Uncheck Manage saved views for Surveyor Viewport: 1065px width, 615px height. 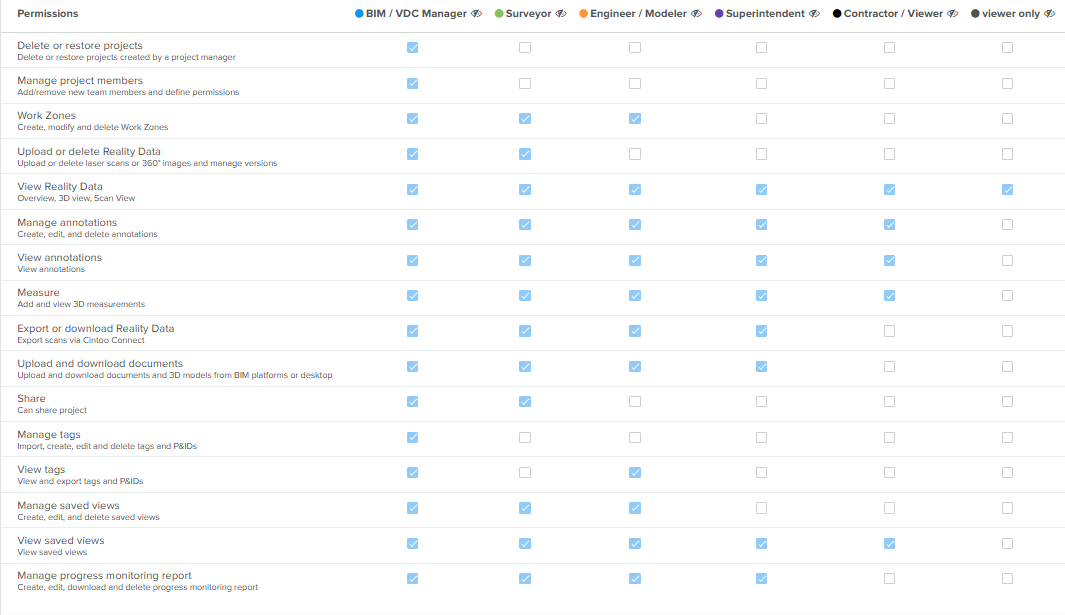[525, 508]
